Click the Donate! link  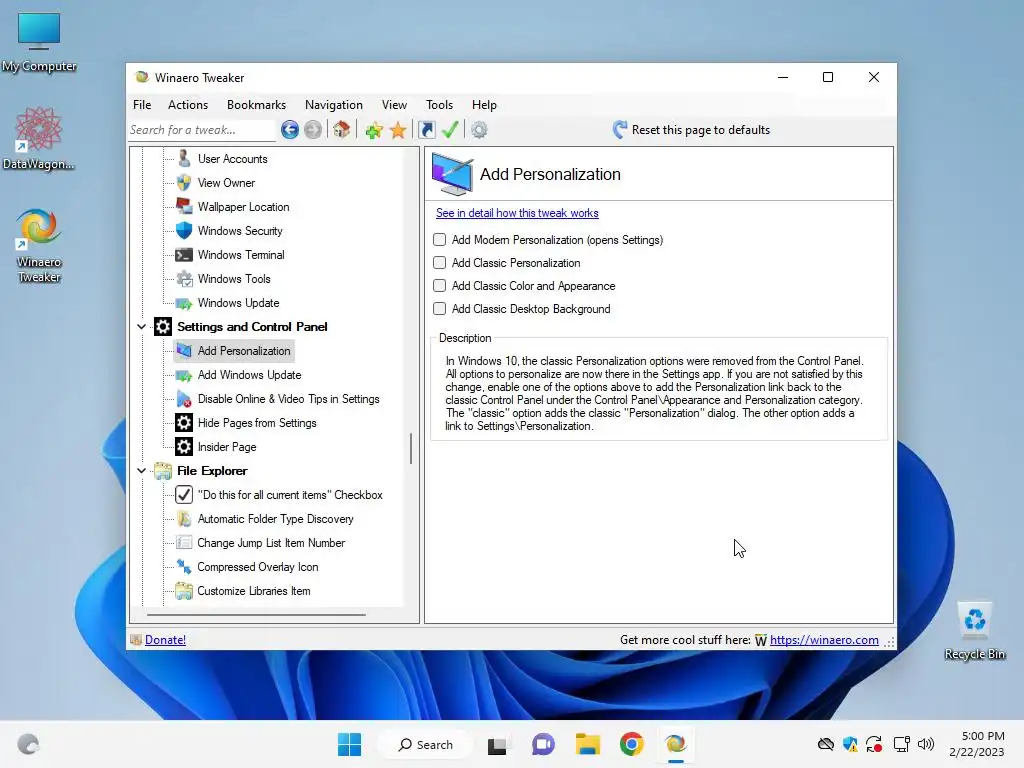pyautogui.click(x=165, y=640)
